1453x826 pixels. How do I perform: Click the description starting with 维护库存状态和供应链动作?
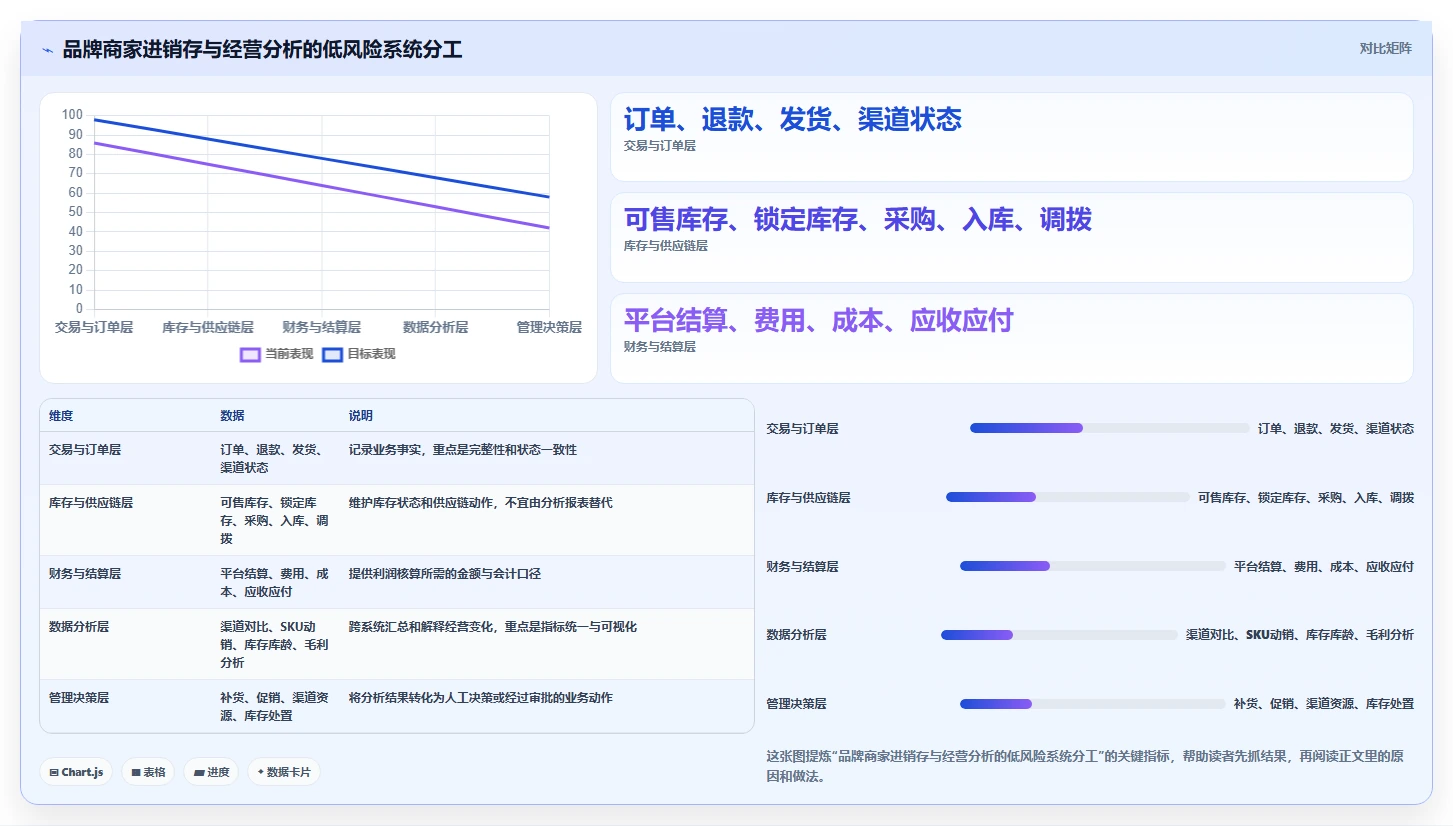pyautogui.click(x=481, y=503)
